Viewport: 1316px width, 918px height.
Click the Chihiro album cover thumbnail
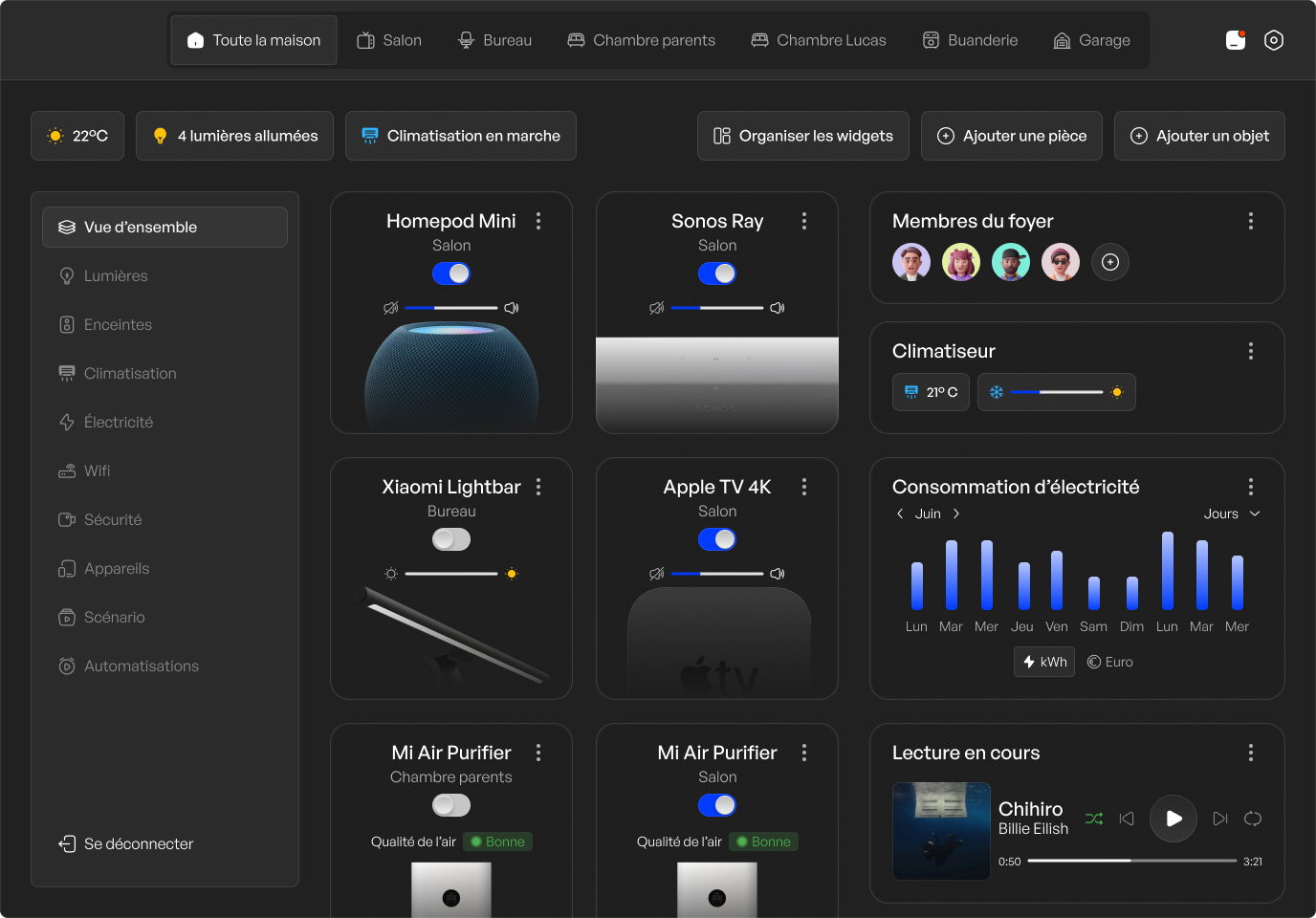[x=941, y=831]
